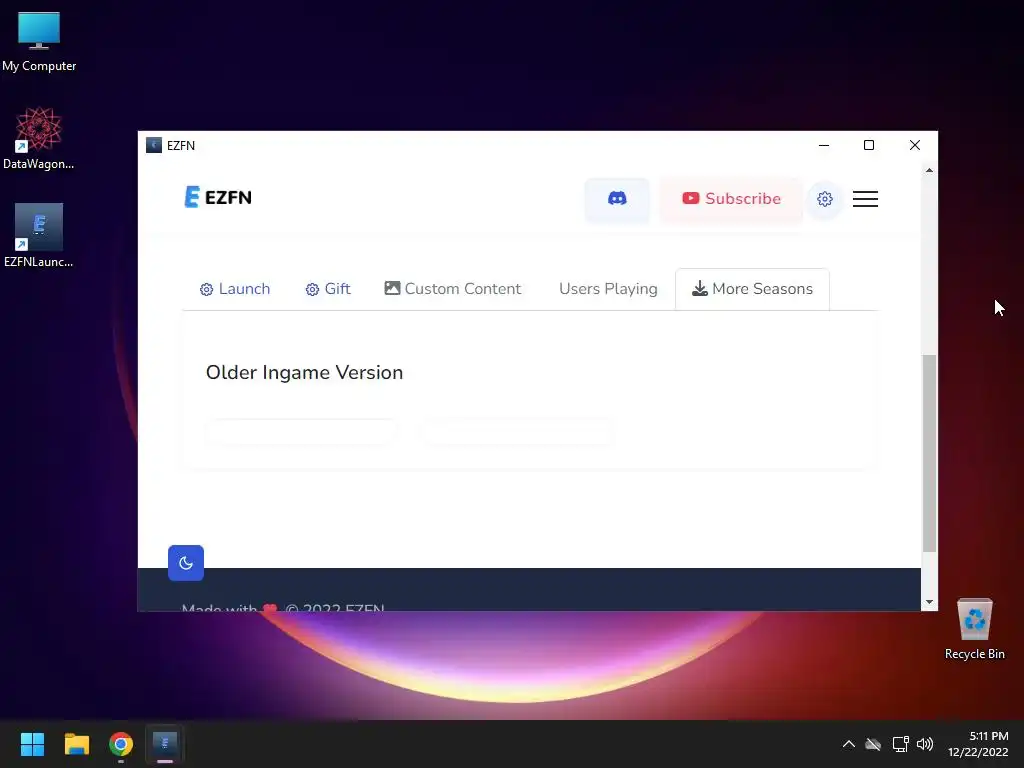The width and height of the screenshot is (1024, 768).
Task: Click the EZFN taskbar icon
Action: pos(165,744)
